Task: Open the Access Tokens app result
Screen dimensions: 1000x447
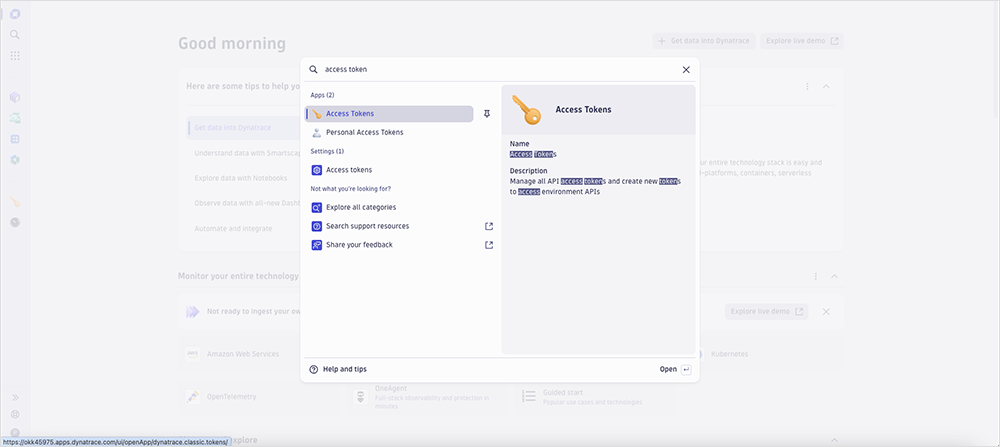Action: point(388,114)
